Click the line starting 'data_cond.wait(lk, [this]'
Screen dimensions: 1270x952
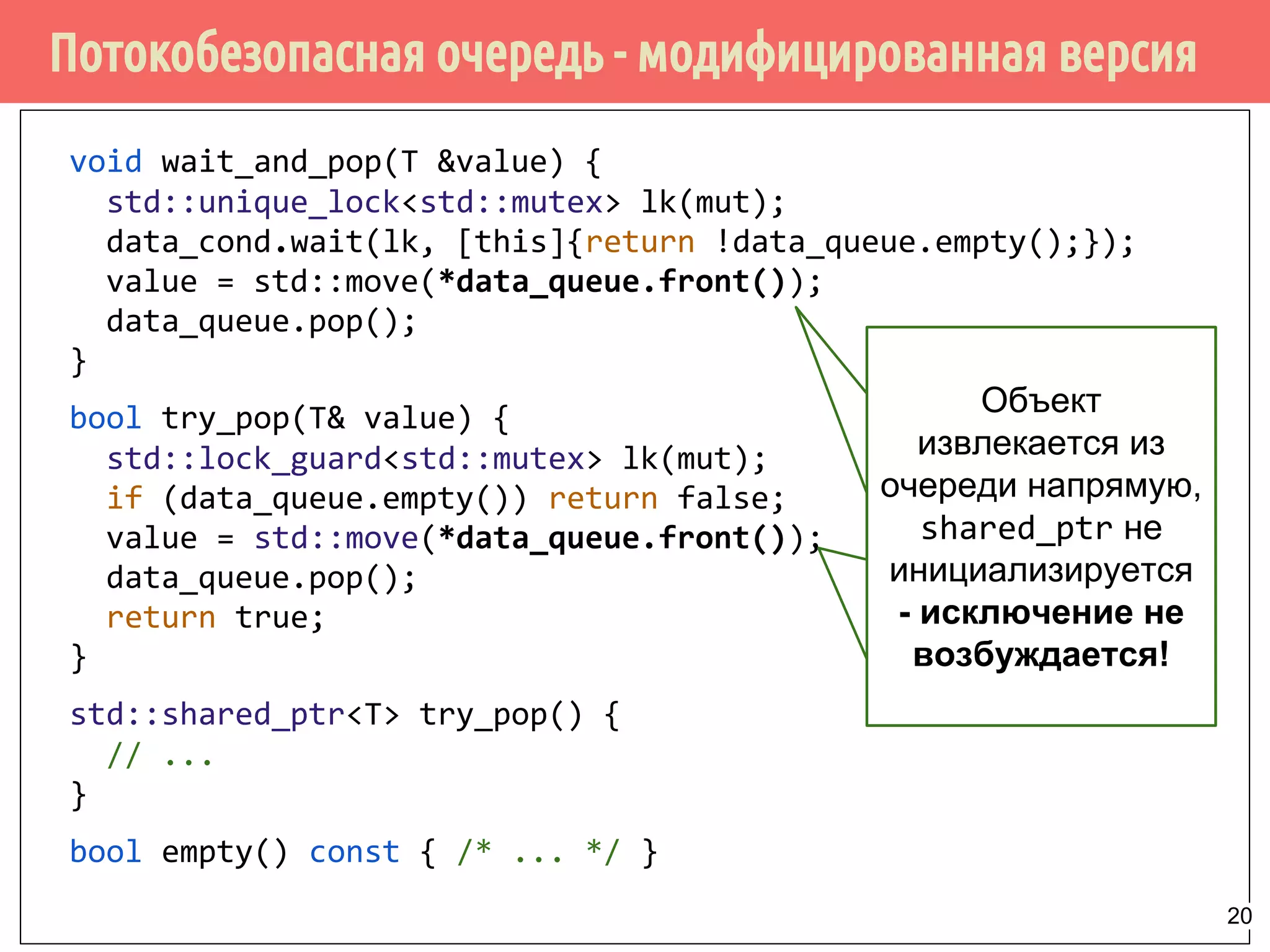pos(620,243)
